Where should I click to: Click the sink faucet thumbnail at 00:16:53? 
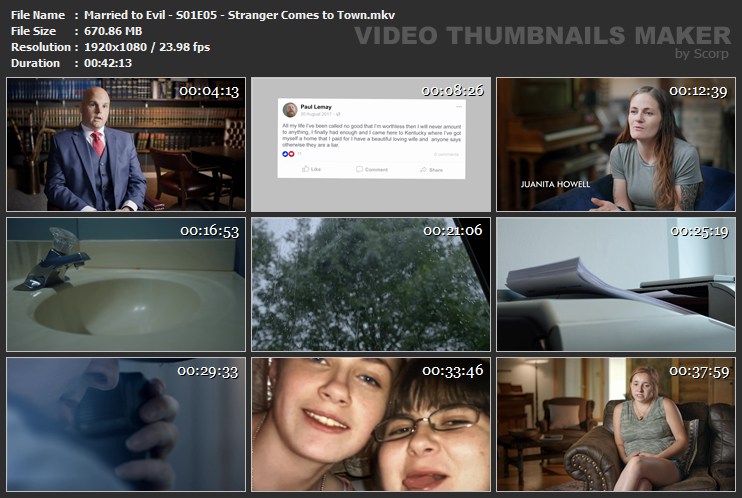coord(126,285)
